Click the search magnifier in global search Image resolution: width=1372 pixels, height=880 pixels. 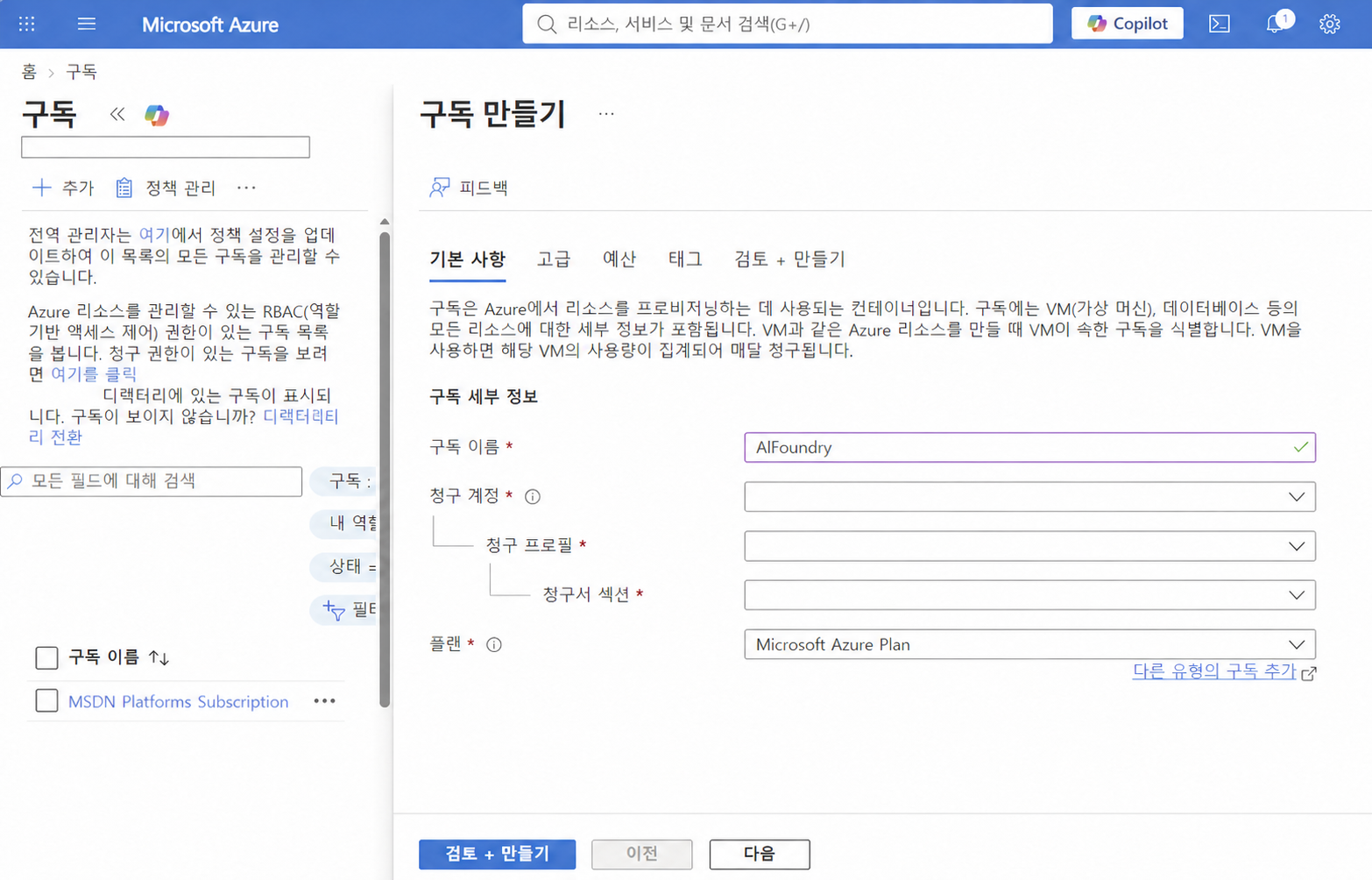tap(547, 24)
